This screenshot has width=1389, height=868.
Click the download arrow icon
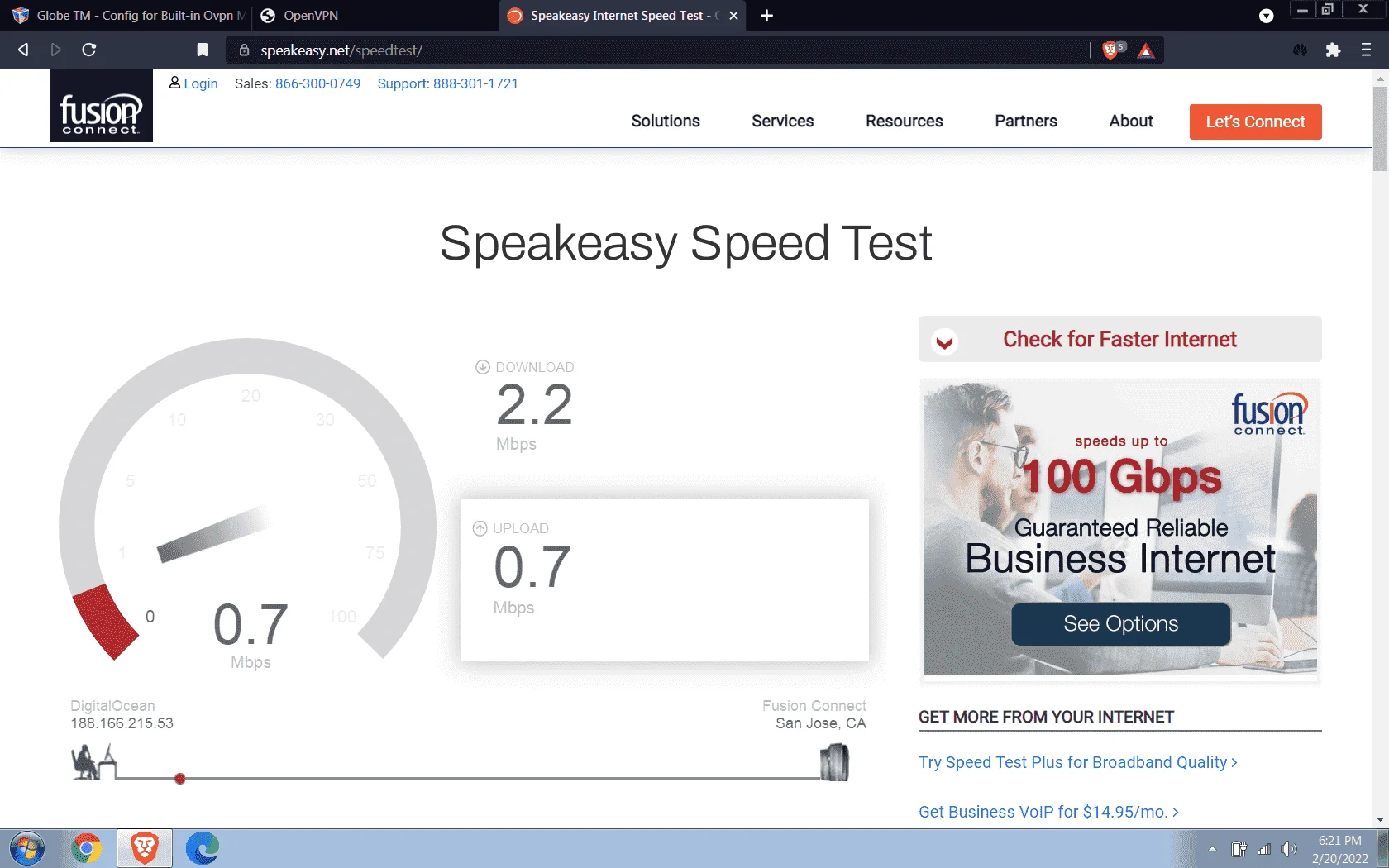[x=483, y=367]
